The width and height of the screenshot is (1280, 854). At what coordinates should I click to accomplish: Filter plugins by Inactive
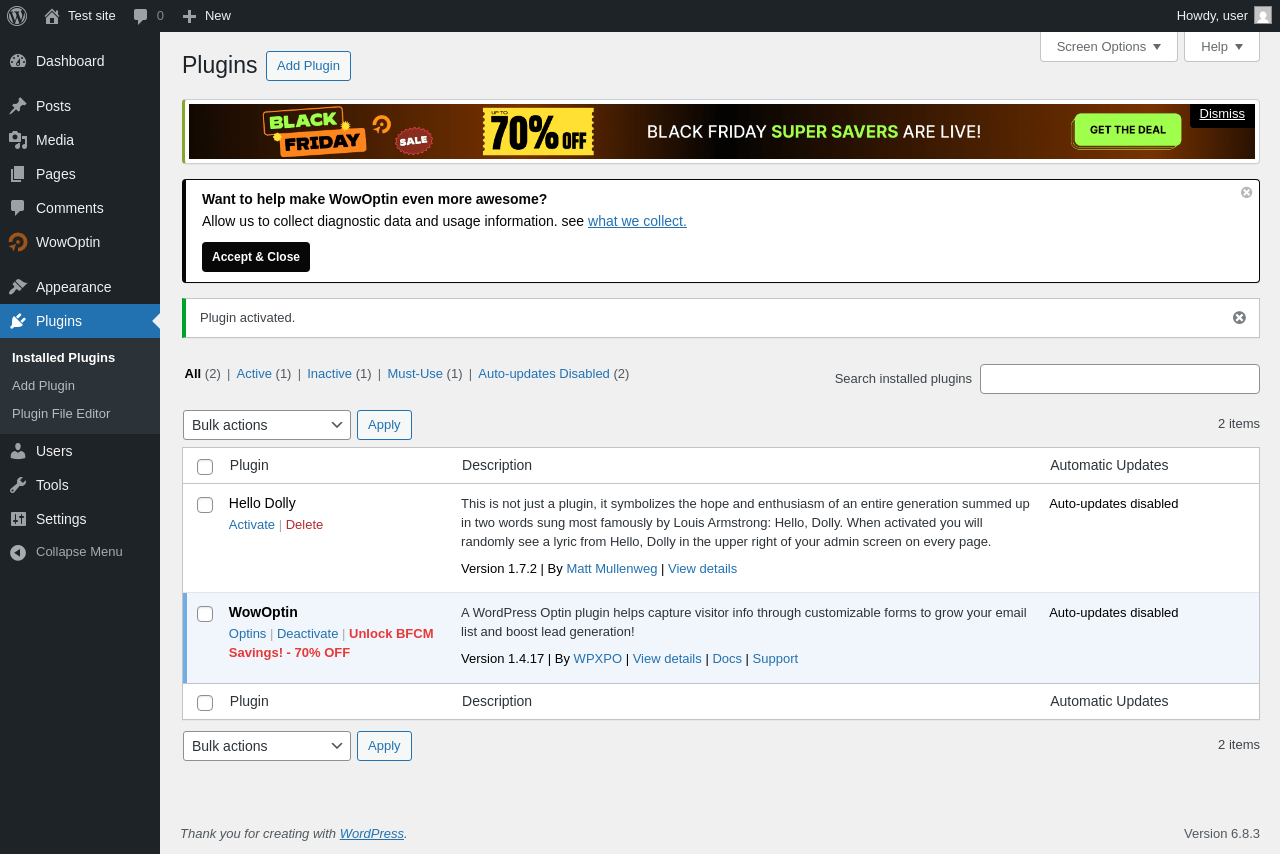click(x=329, y=374)
